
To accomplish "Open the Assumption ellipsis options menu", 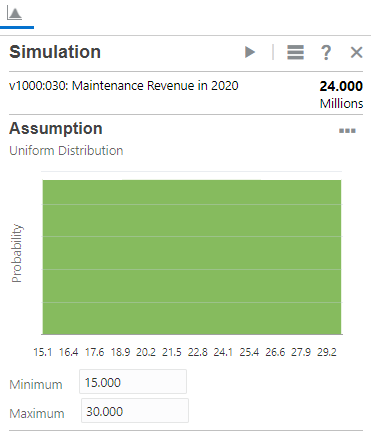I will tap(347, 131).
